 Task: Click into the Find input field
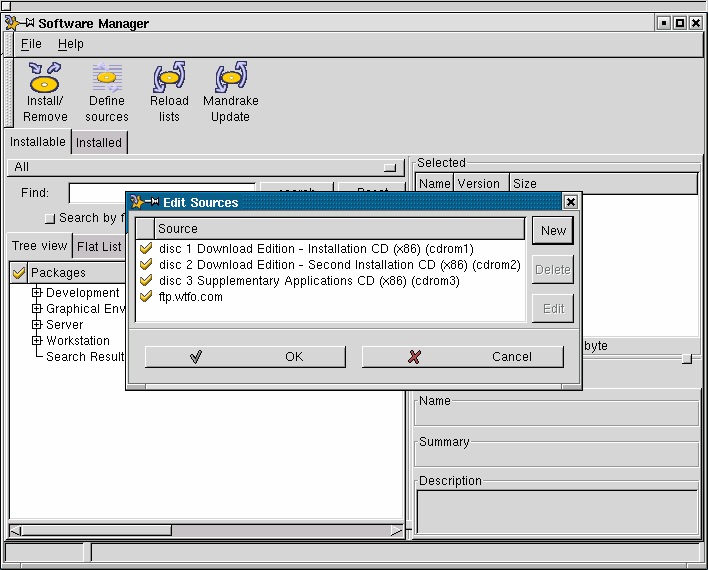tap(162, 193)
